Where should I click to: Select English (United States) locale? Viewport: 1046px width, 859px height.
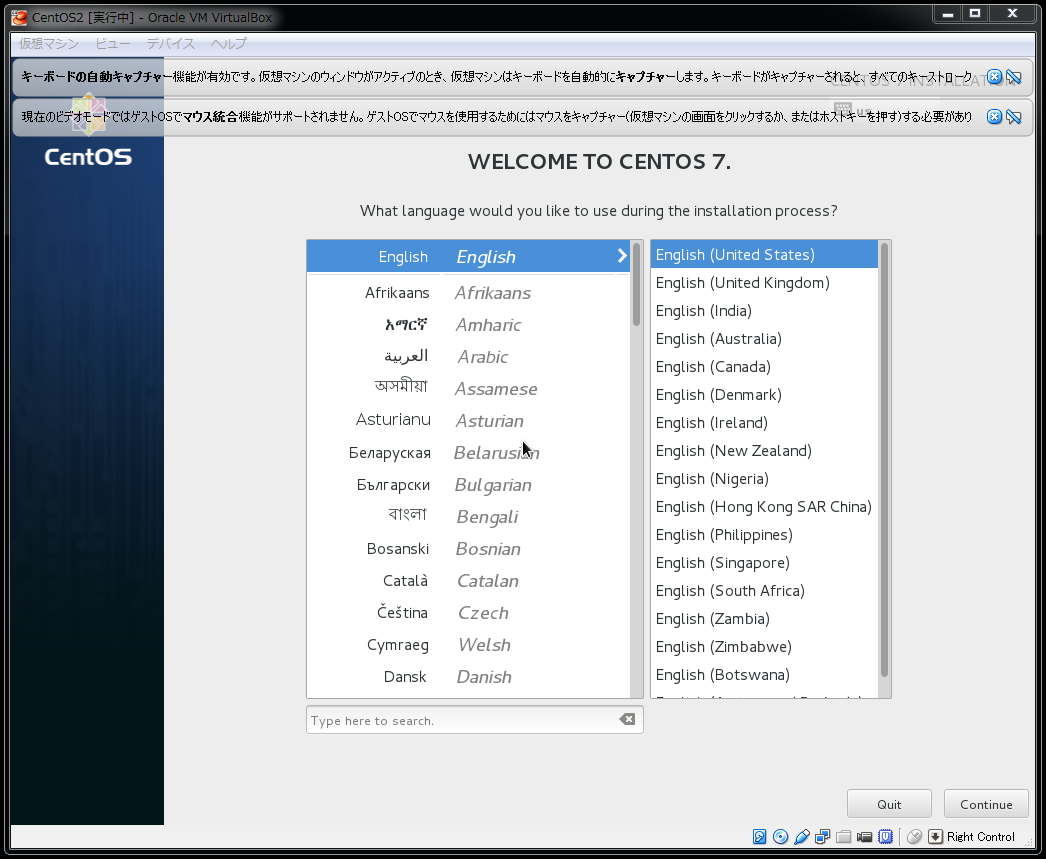pyautogui.click(x=764, y=255)
